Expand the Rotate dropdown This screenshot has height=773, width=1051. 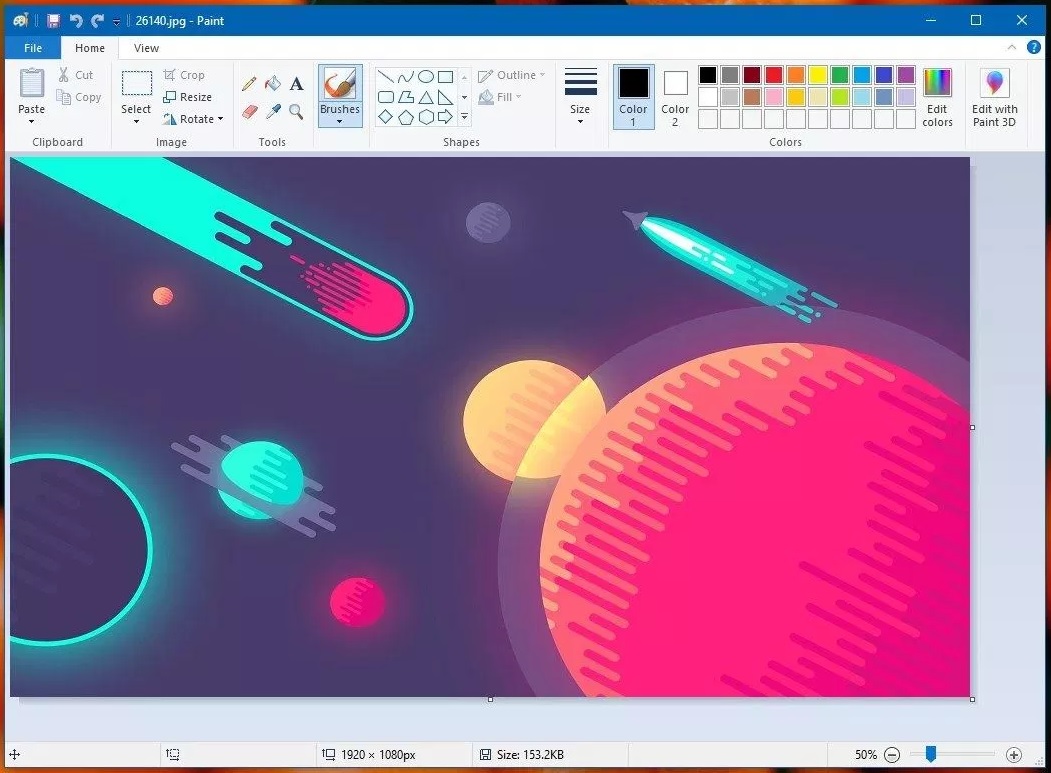pyautogui.click(x=221, y=119)
